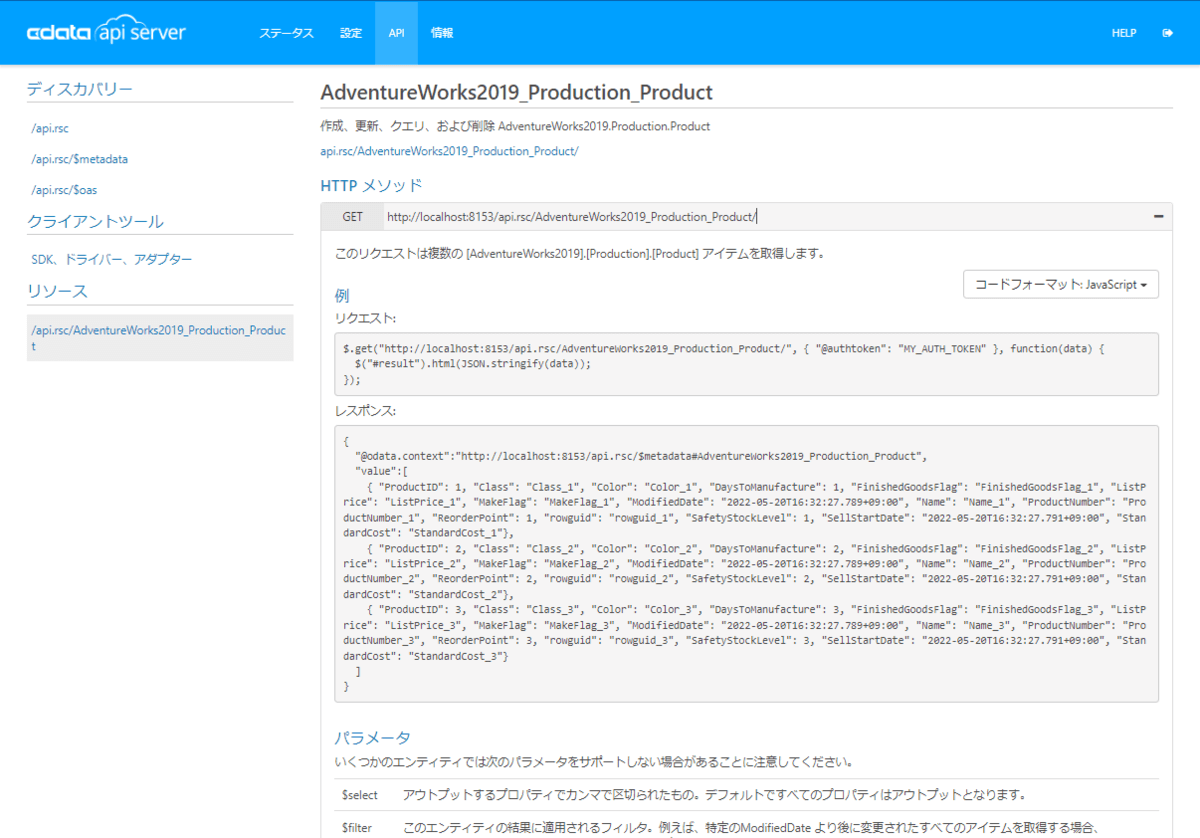Screen dimensions: 1200x838
Task: Click the クライアントツール section heading
Action: tap(96, 221)
